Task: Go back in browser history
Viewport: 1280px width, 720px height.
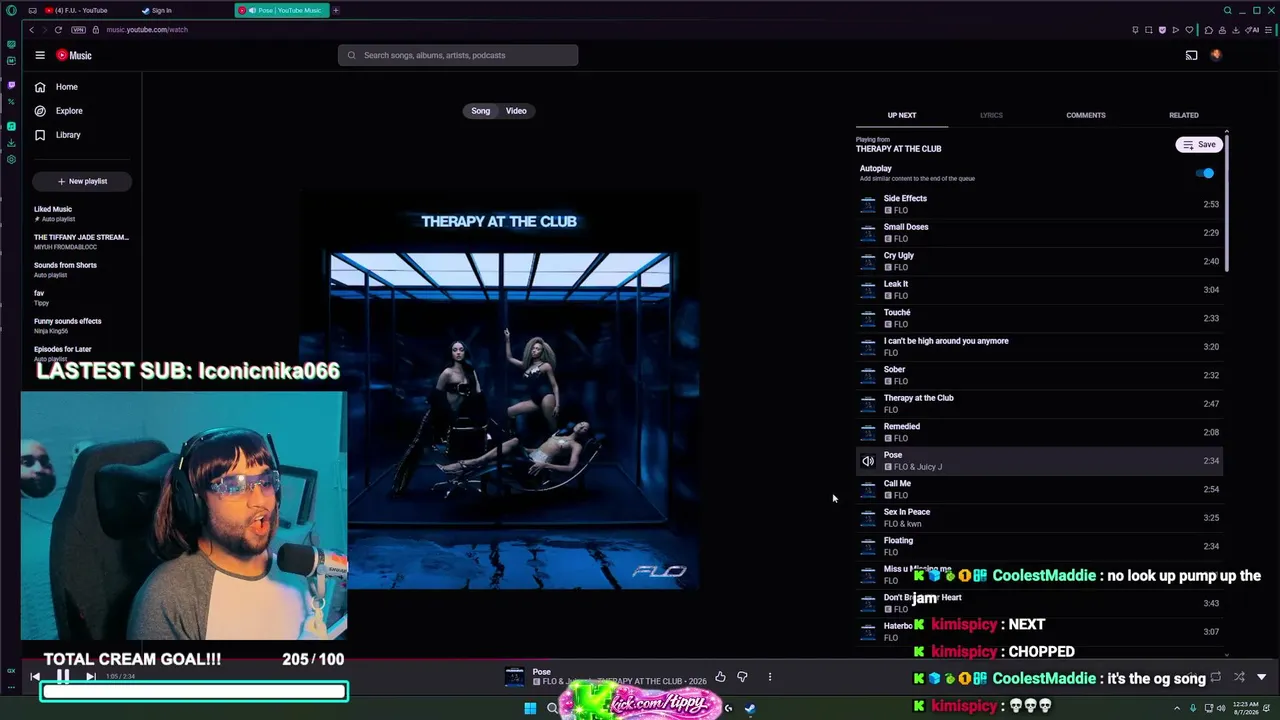Action: pos(31,30)
